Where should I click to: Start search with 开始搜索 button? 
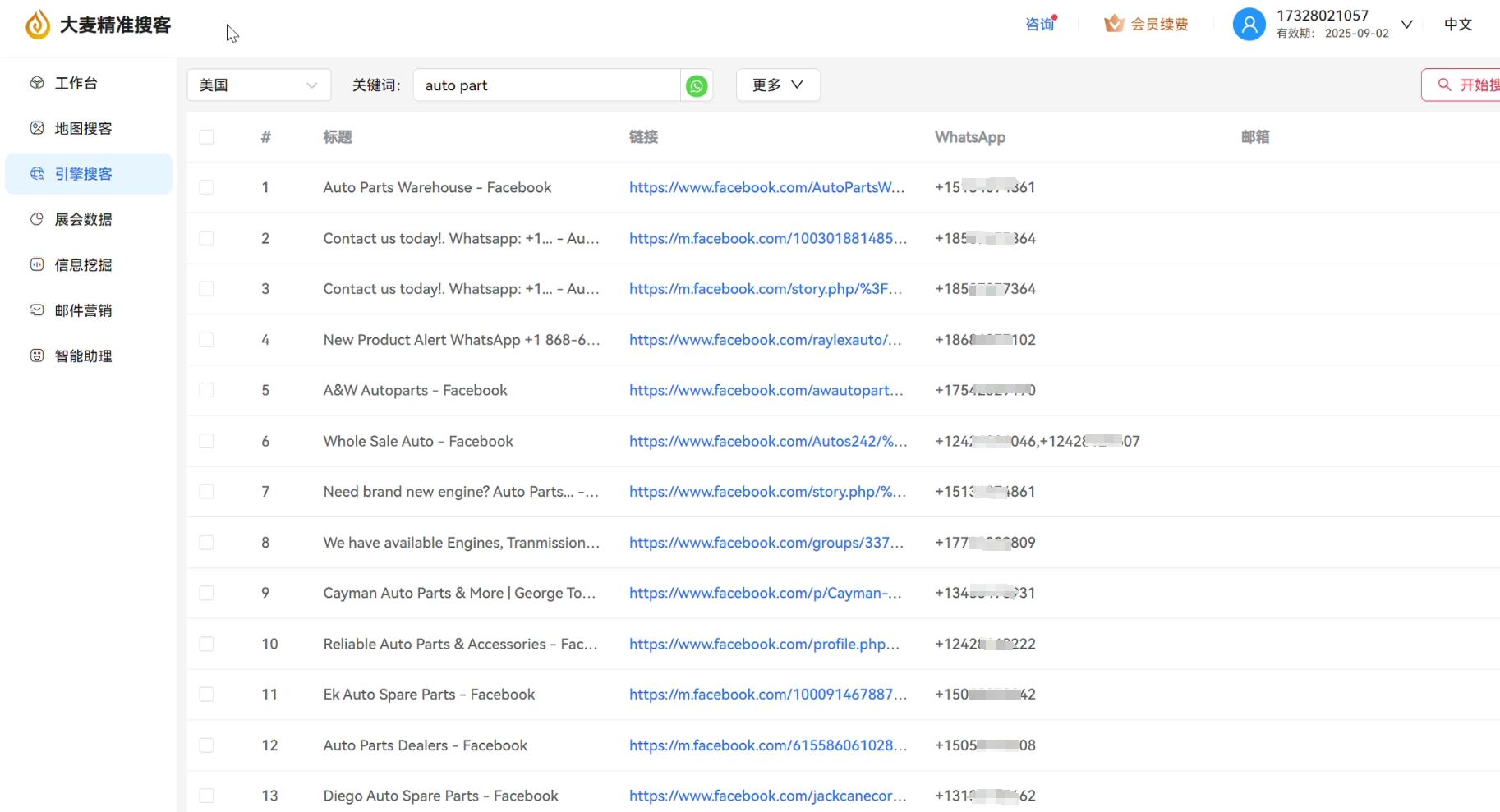[x=1461, y=85]
